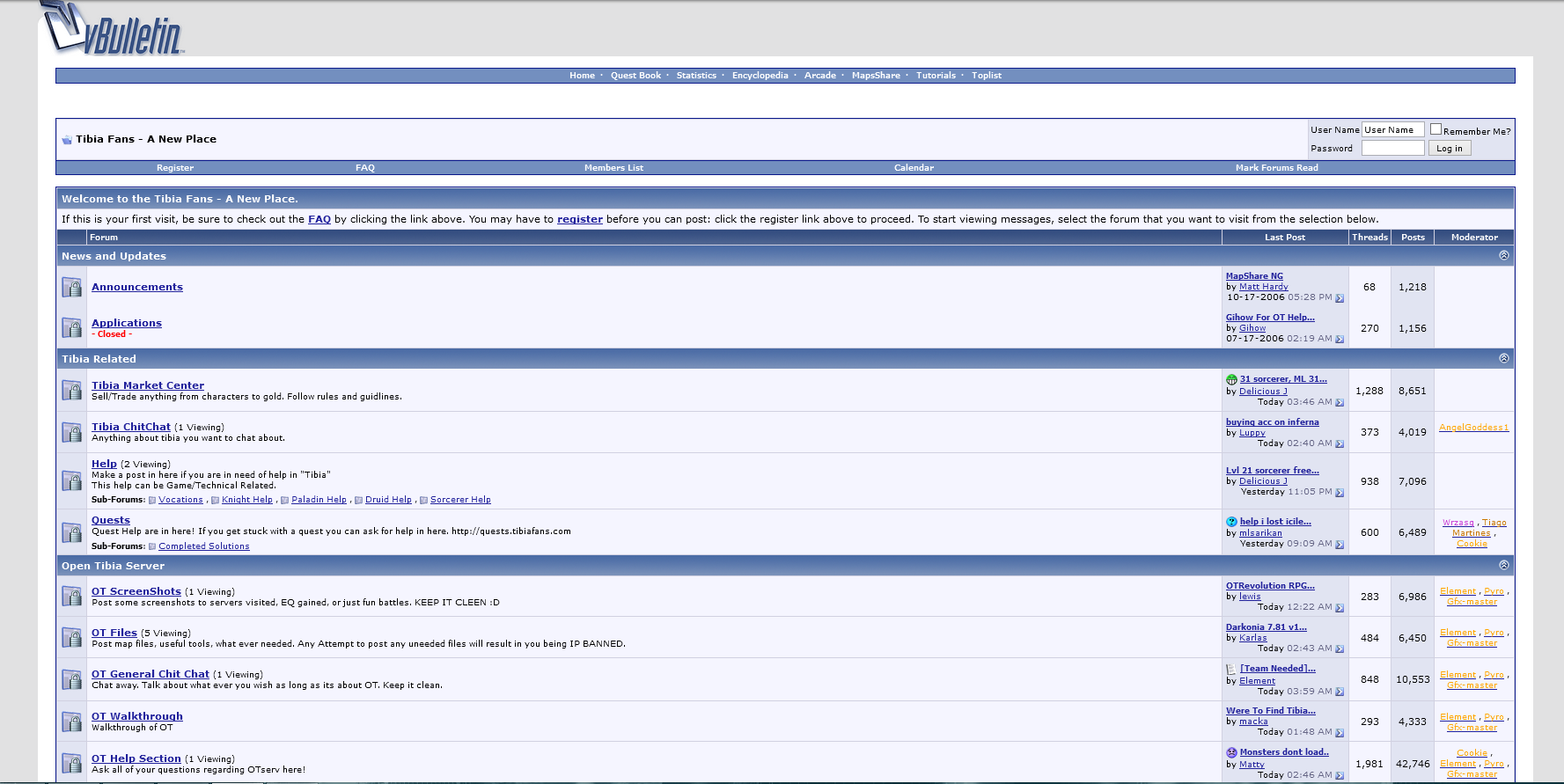The width and height of the screenshot is (1564, 784).
Task: Collapse the News and Updates category
Action: [1503, 255]
